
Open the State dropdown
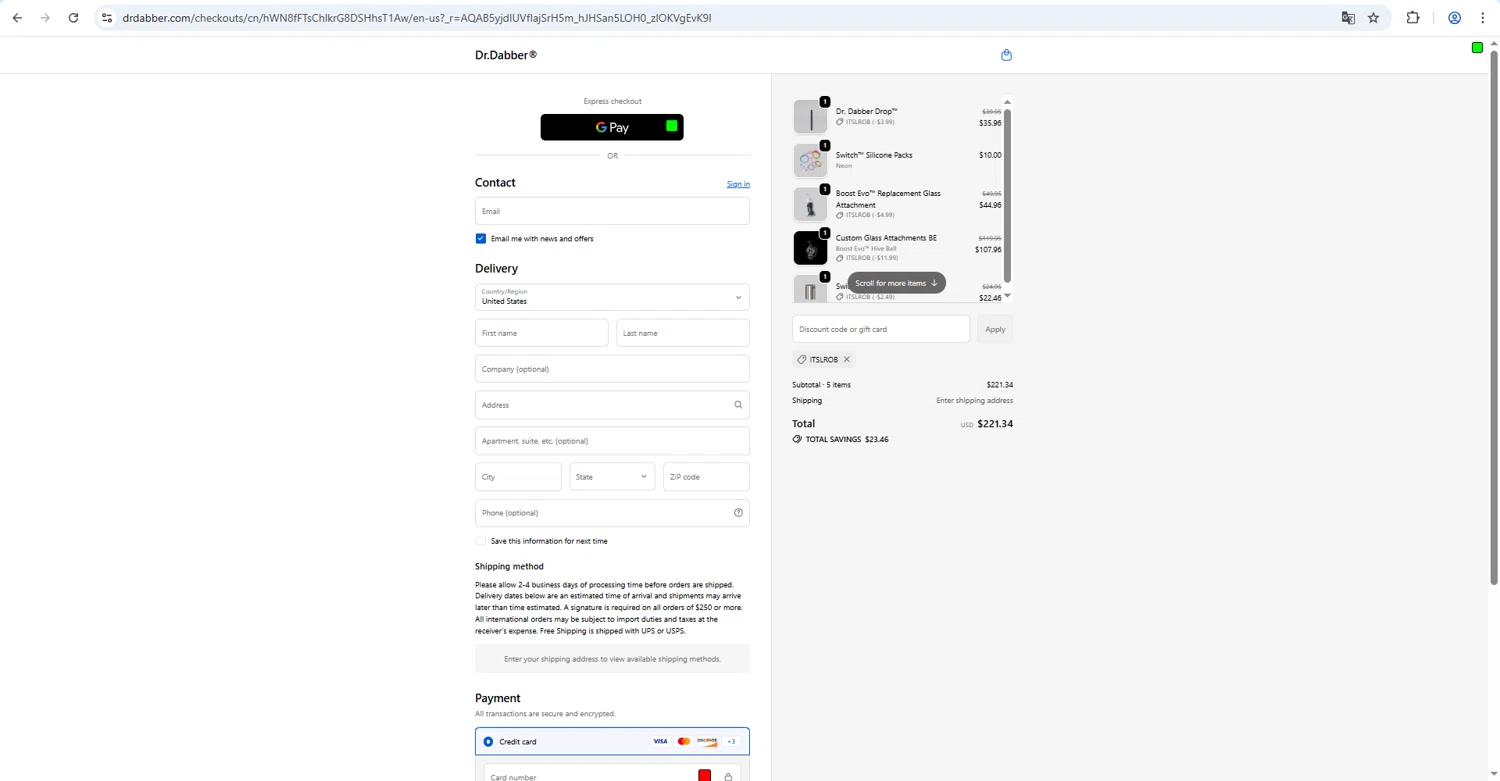(612, 477)
